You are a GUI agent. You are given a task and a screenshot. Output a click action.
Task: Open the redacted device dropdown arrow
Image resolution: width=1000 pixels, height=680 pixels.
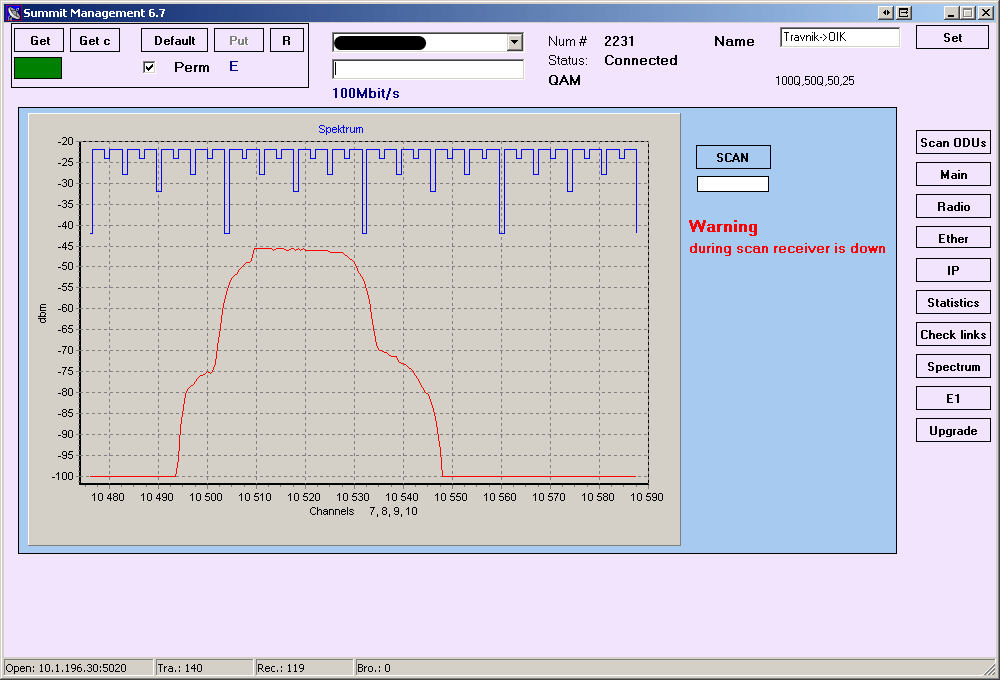(x=515, y=42)
